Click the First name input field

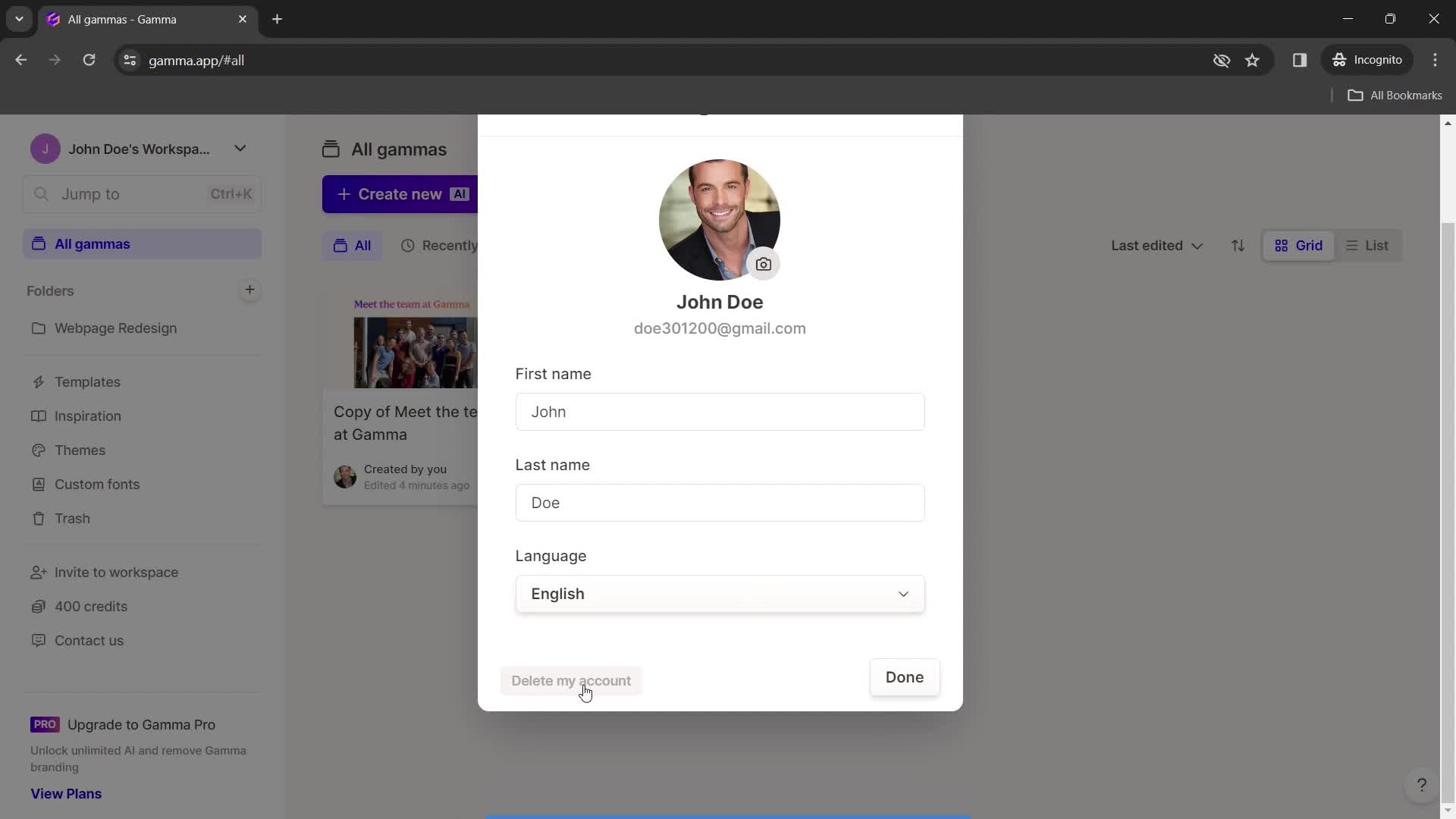pyautogui.click(x=720, y=411)
